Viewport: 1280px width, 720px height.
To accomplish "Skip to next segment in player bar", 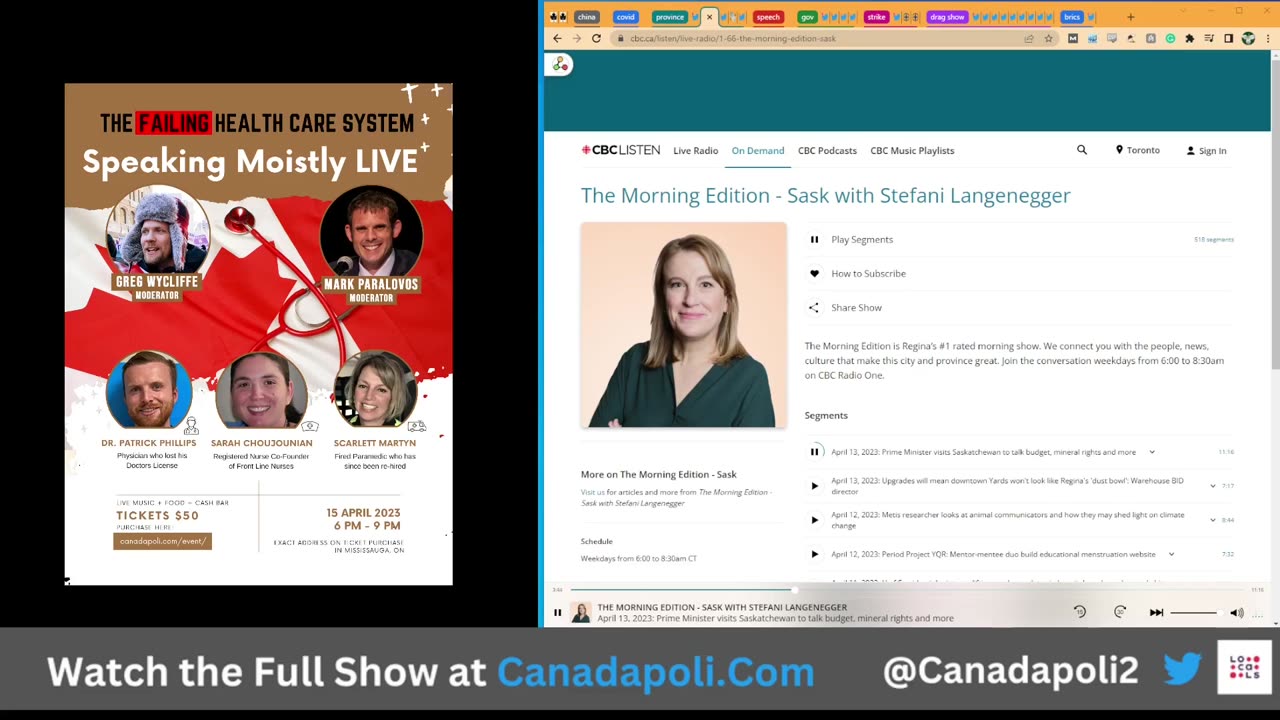I will click(1156, 613).
